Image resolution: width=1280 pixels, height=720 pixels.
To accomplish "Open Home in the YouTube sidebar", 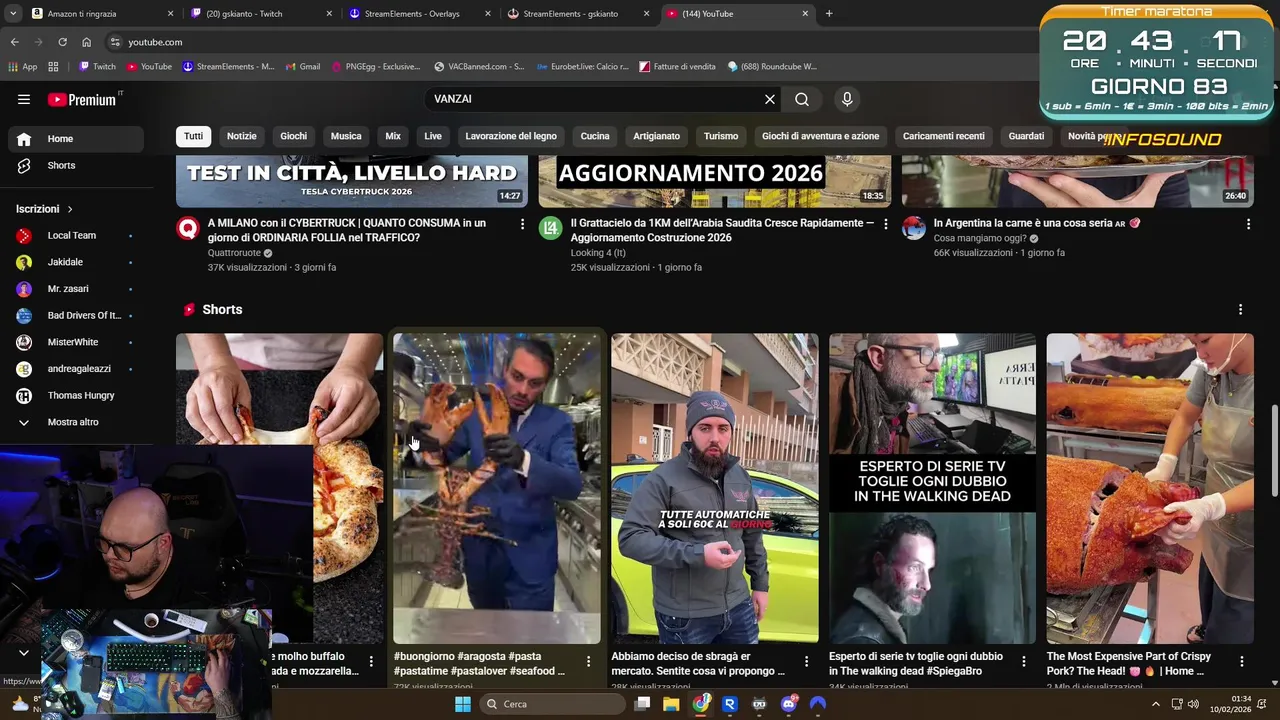I will point(75,139).
